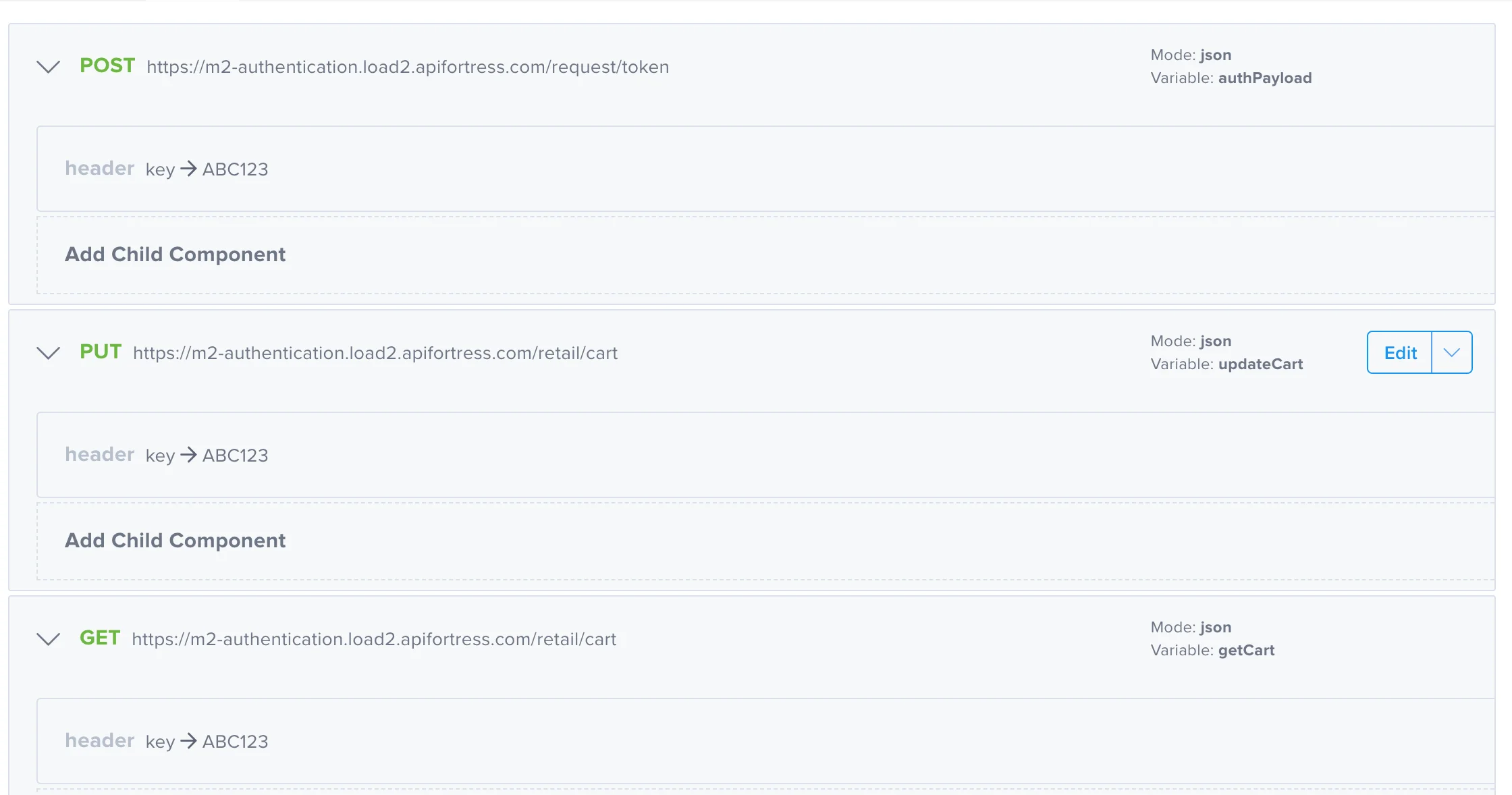Click the getCart variable label
Viewport: 1512px width, 795px height.
1246,650
